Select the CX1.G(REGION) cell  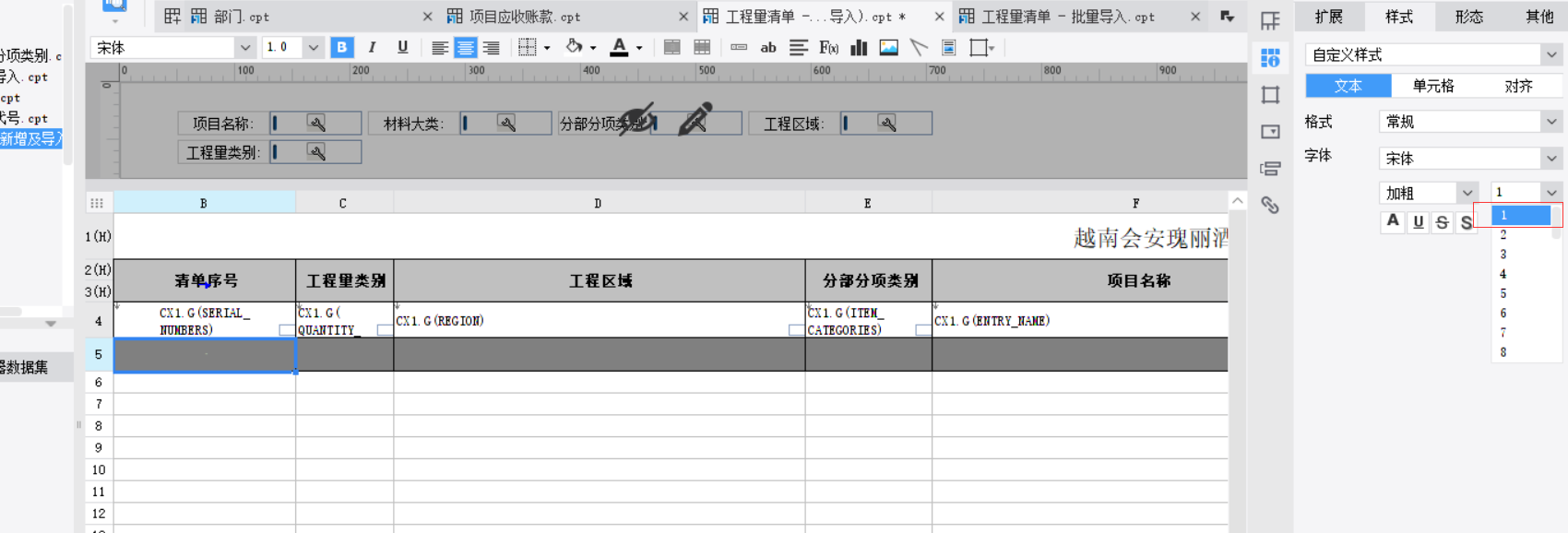[x=599, y=320]
